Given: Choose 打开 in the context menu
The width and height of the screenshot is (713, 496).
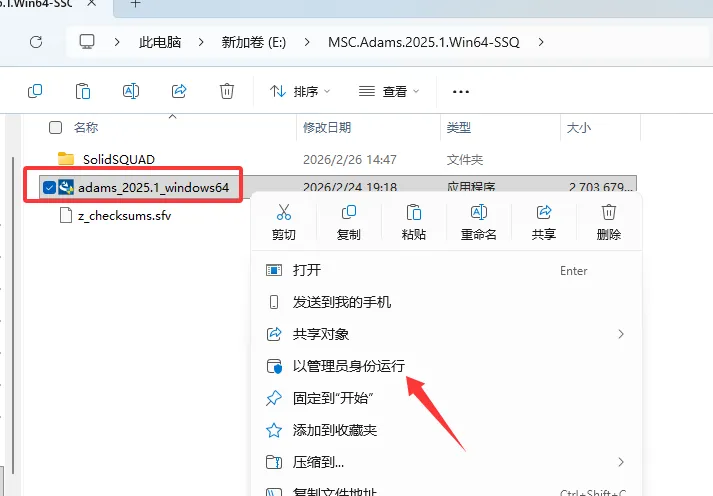Looking at the screenshot, I should (447, 271).
